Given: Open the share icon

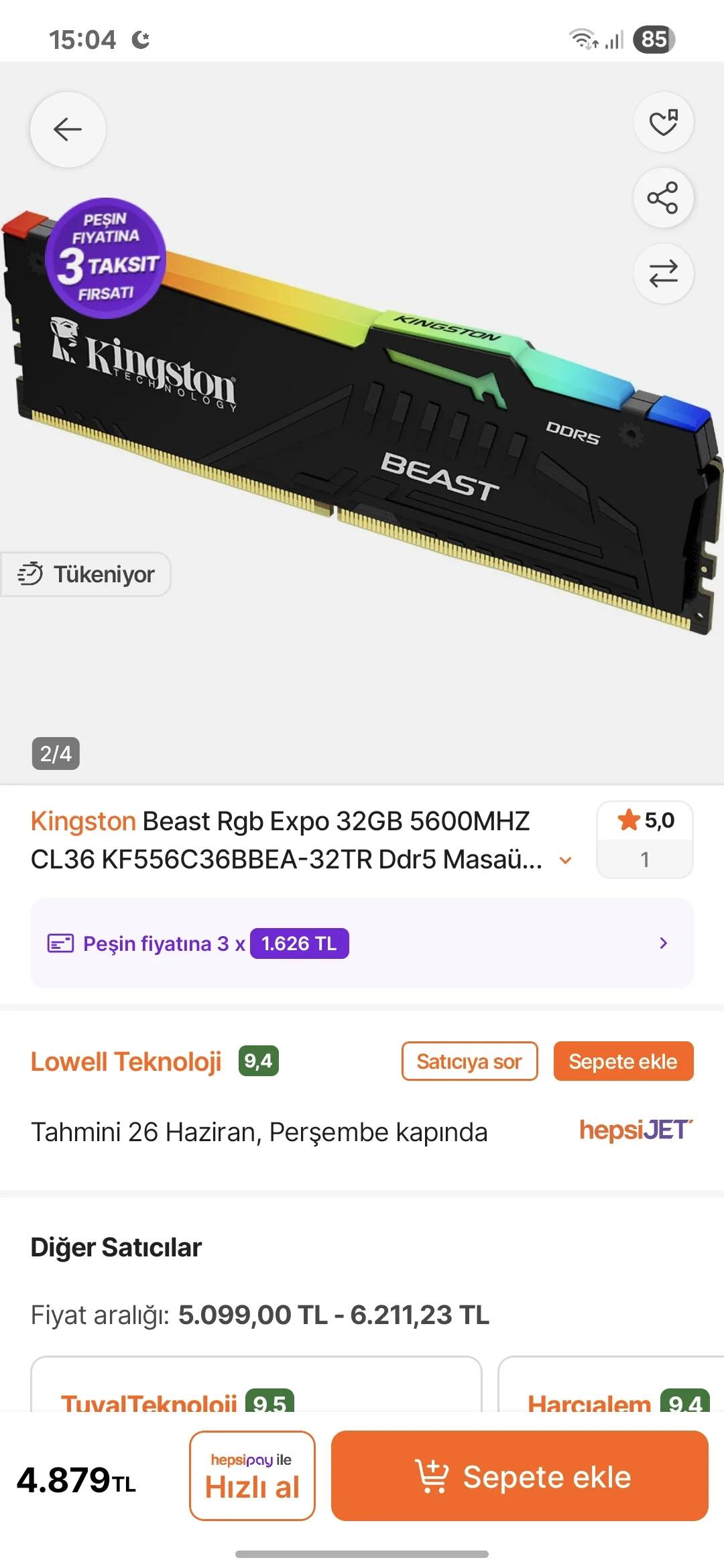Looking at the screenshot, I should 663,198.
